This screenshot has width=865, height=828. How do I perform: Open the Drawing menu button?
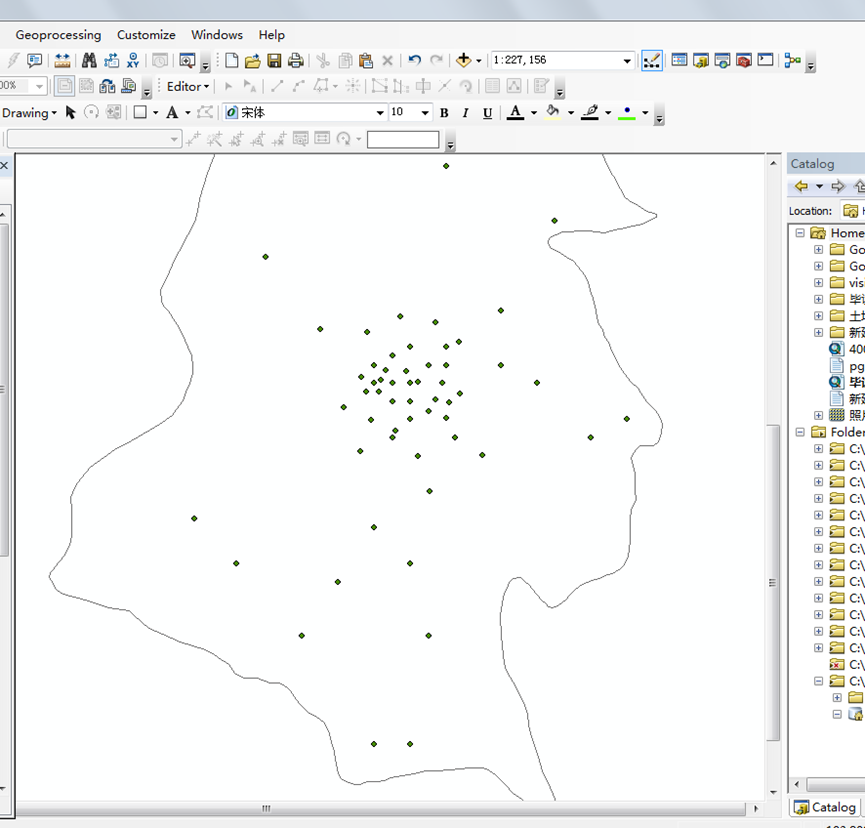(29, 113)
